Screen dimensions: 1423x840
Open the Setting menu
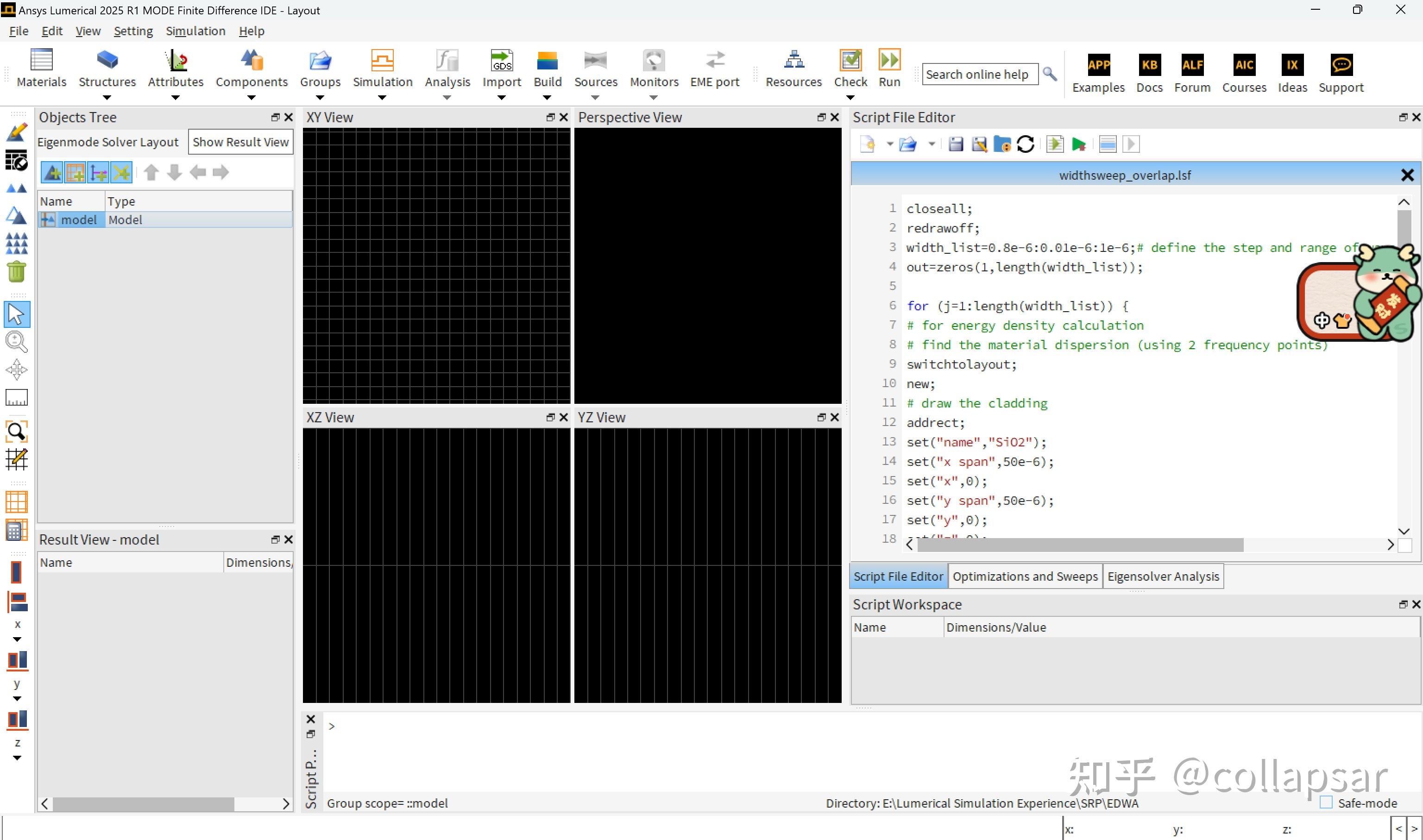tap(133, 31)
